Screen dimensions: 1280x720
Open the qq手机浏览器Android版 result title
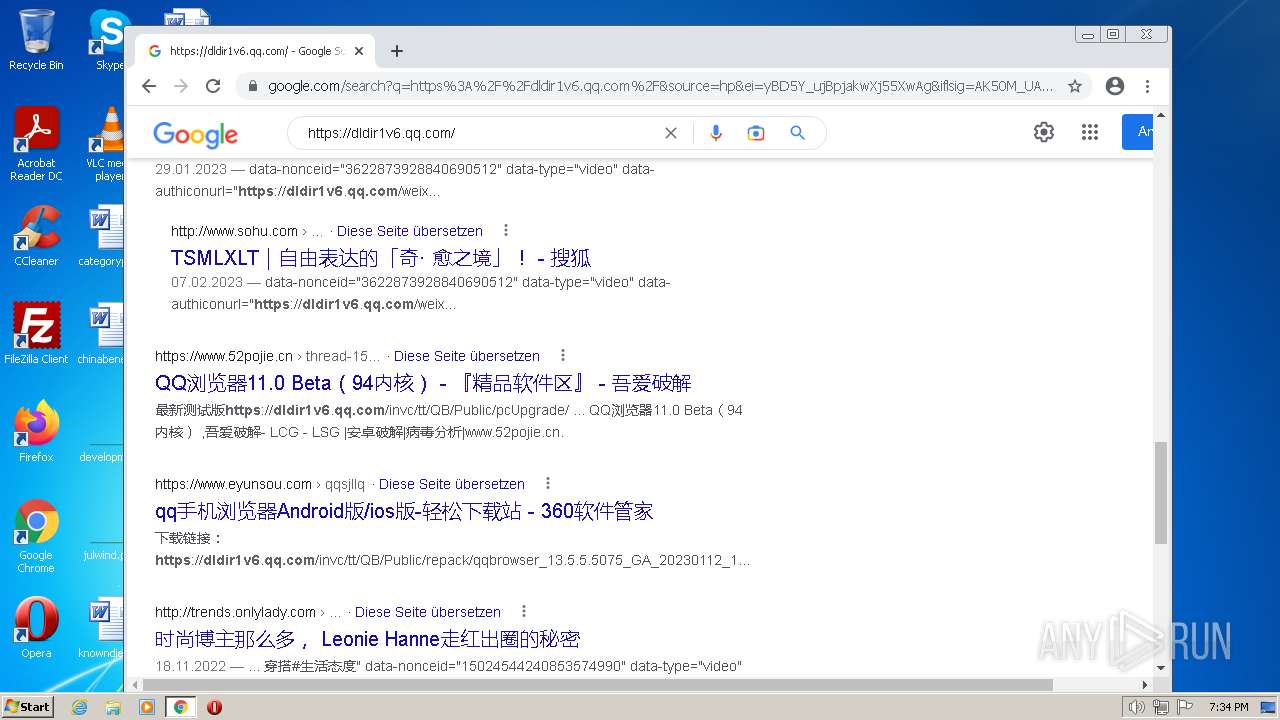404,511
